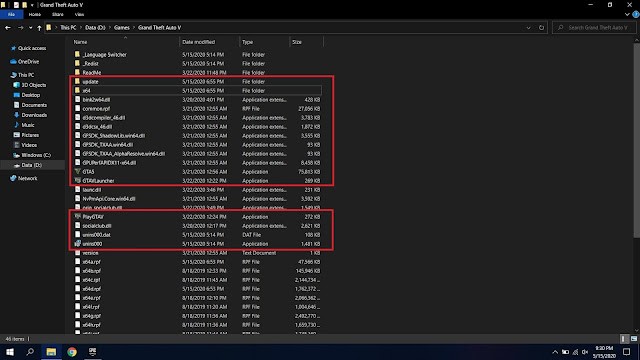Click the scrollbar down arrow in file list
Viewport: 640px width, 360px height.
[x=637, y=331]
